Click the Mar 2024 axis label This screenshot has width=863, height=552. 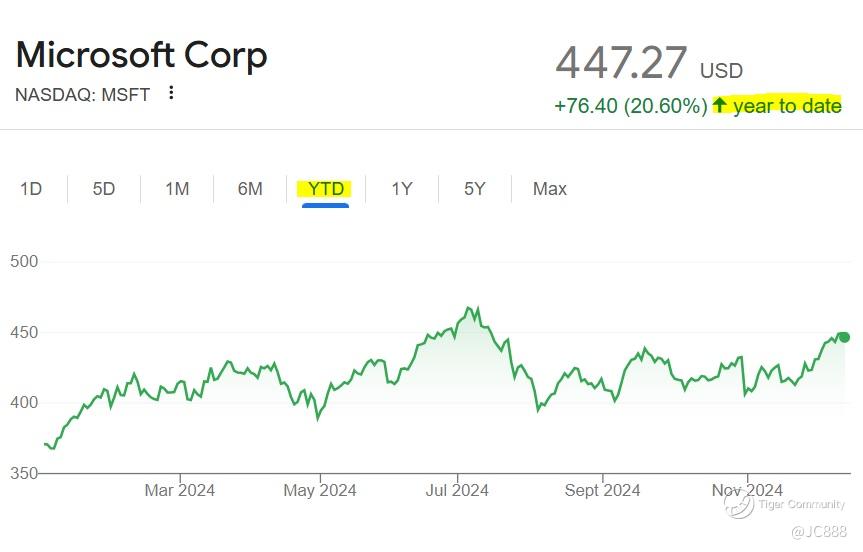[180, 490]
